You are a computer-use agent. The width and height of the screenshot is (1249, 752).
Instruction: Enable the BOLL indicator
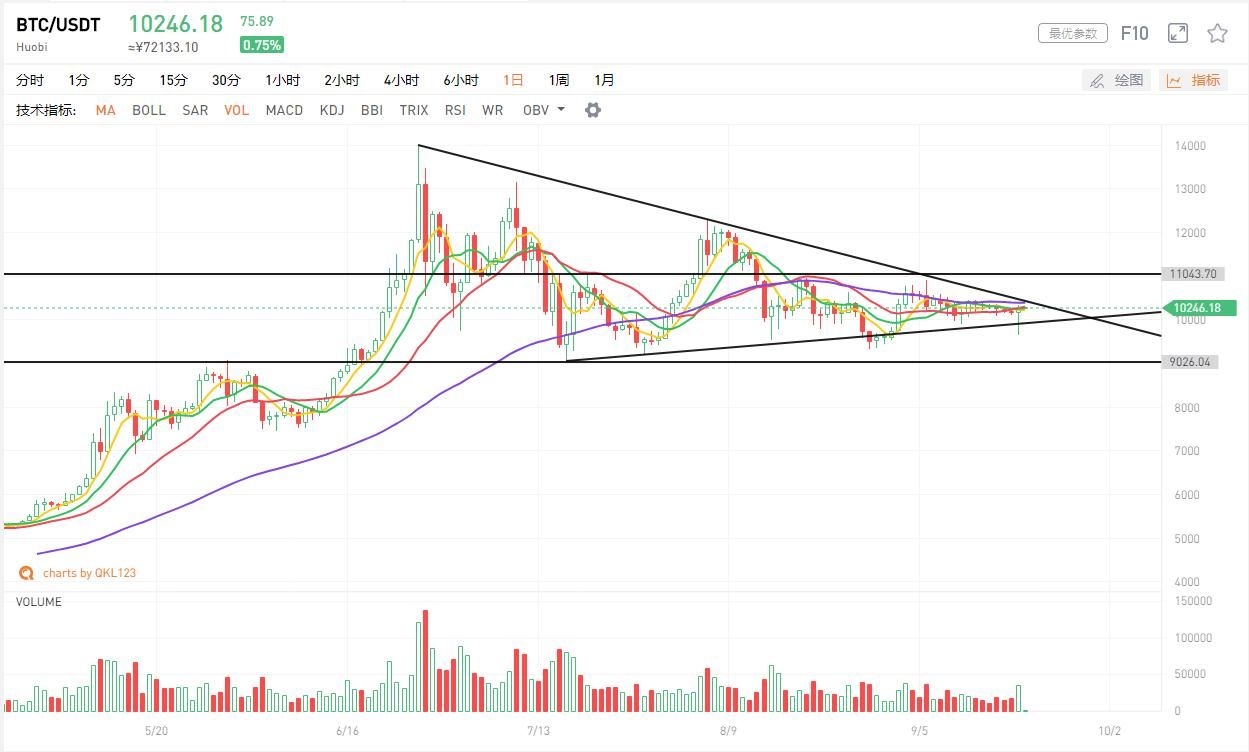[149, 110]
